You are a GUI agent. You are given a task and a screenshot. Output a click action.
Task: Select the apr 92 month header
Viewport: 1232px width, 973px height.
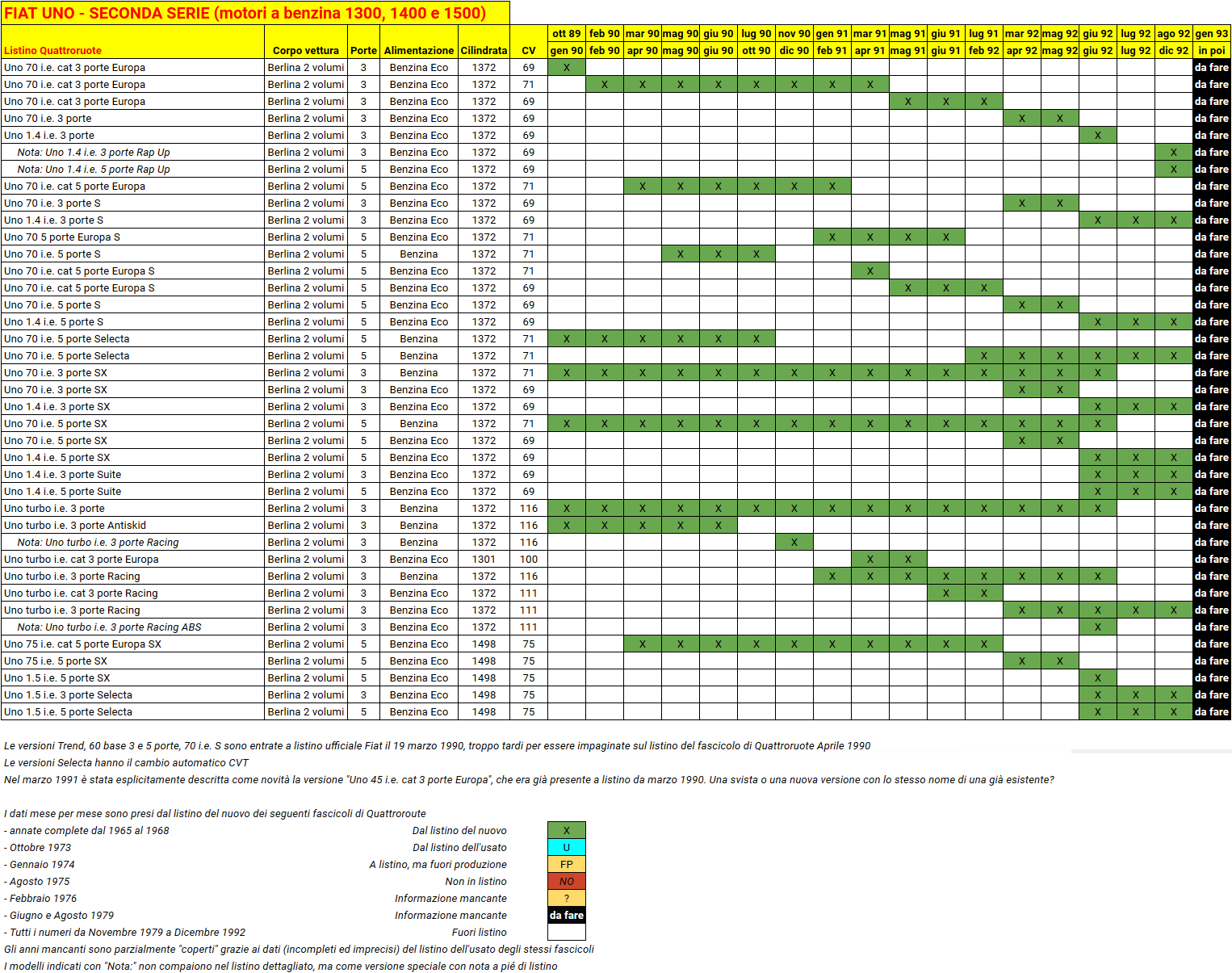tap(1022, 50)
